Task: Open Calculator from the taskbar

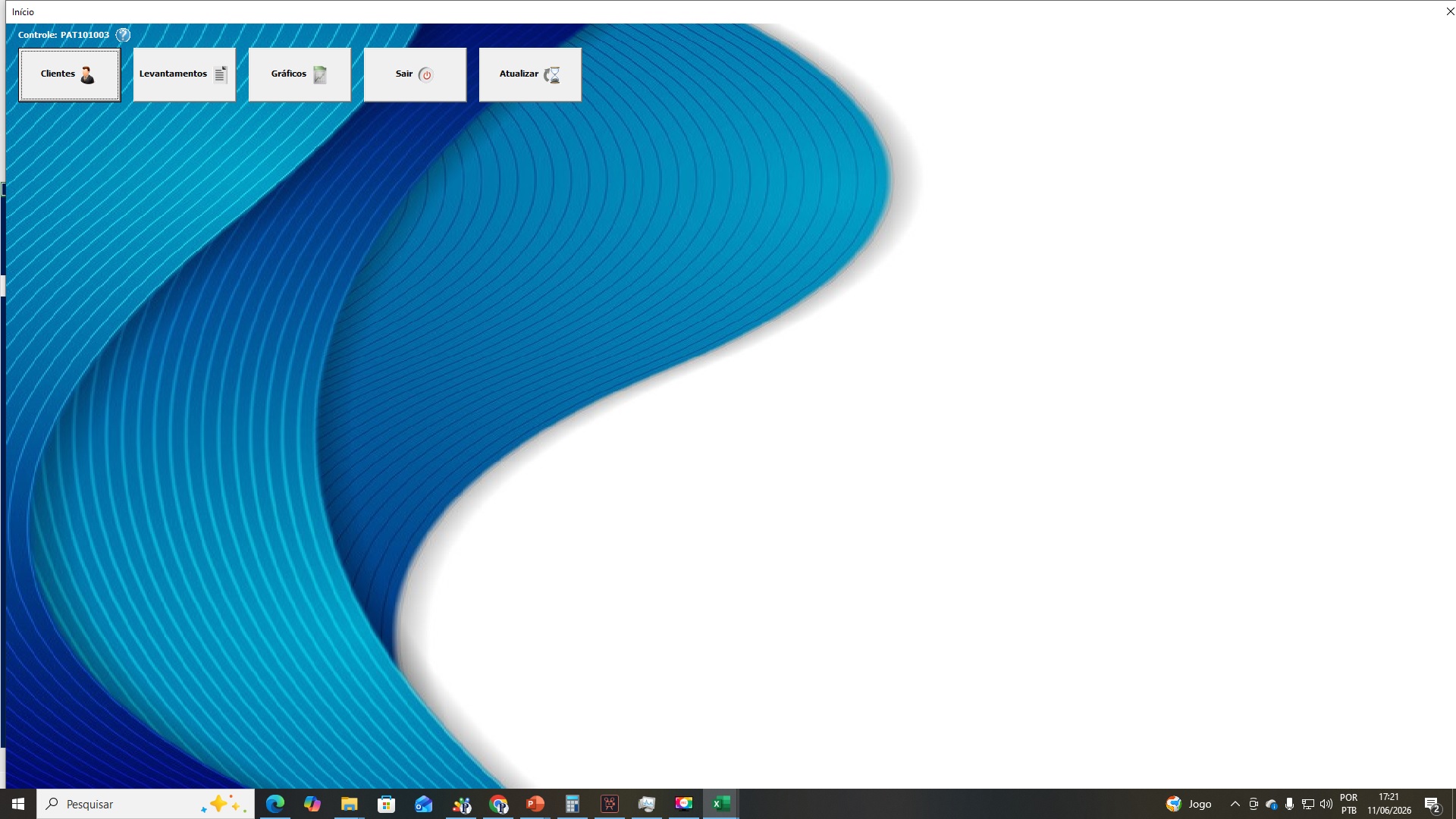Action: (573, 804)
